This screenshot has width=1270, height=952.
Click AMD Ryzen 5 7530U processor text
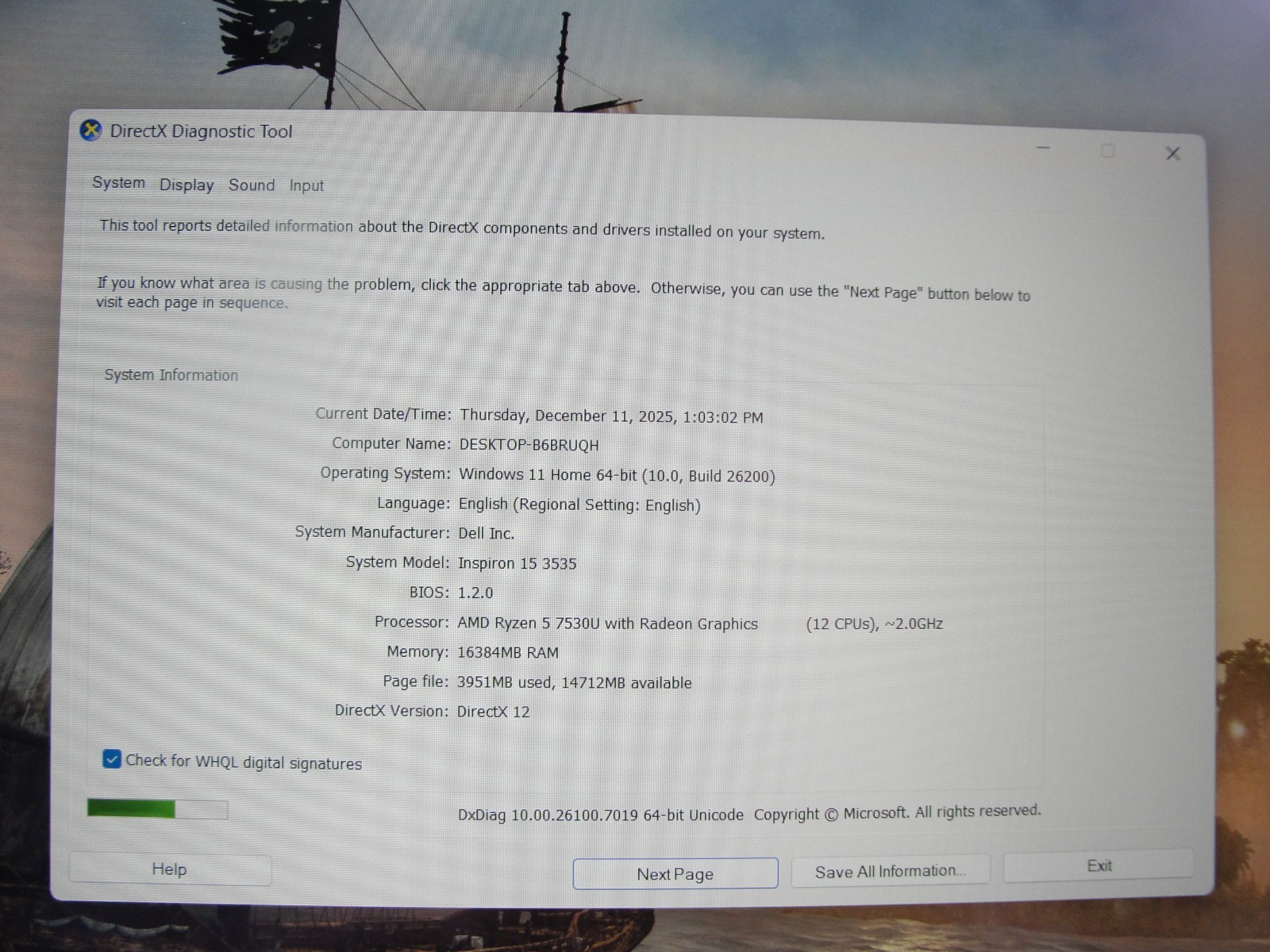tap(607, 624)
